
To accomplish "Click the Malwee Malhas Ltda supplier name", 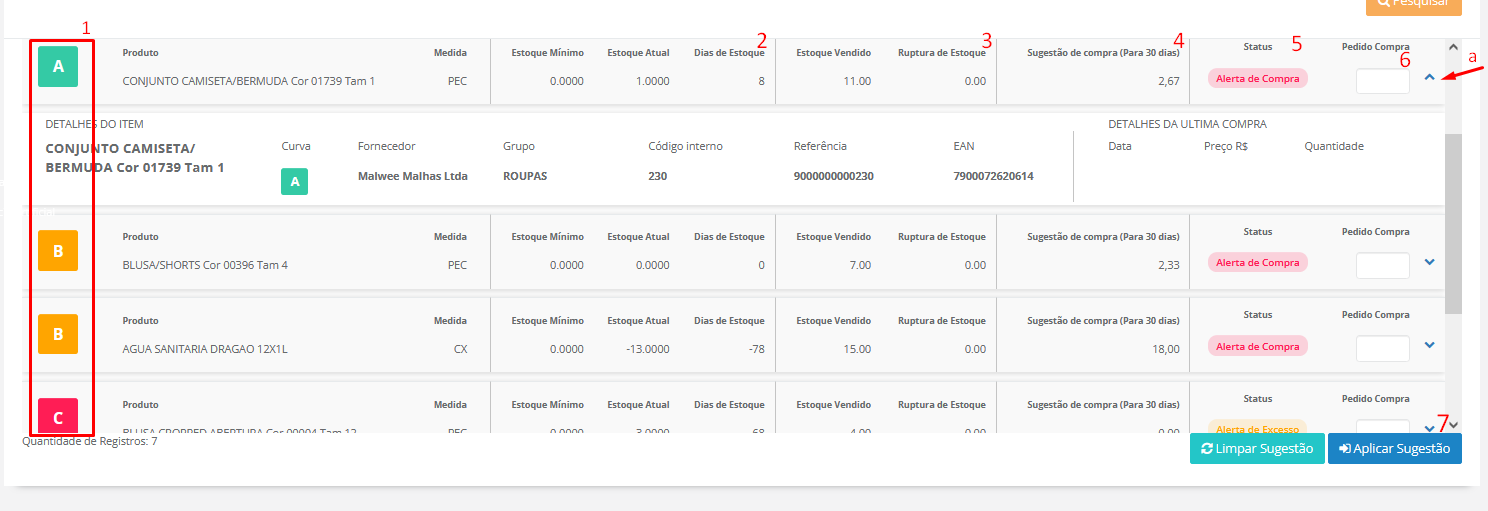I will [x=412, y=176].
